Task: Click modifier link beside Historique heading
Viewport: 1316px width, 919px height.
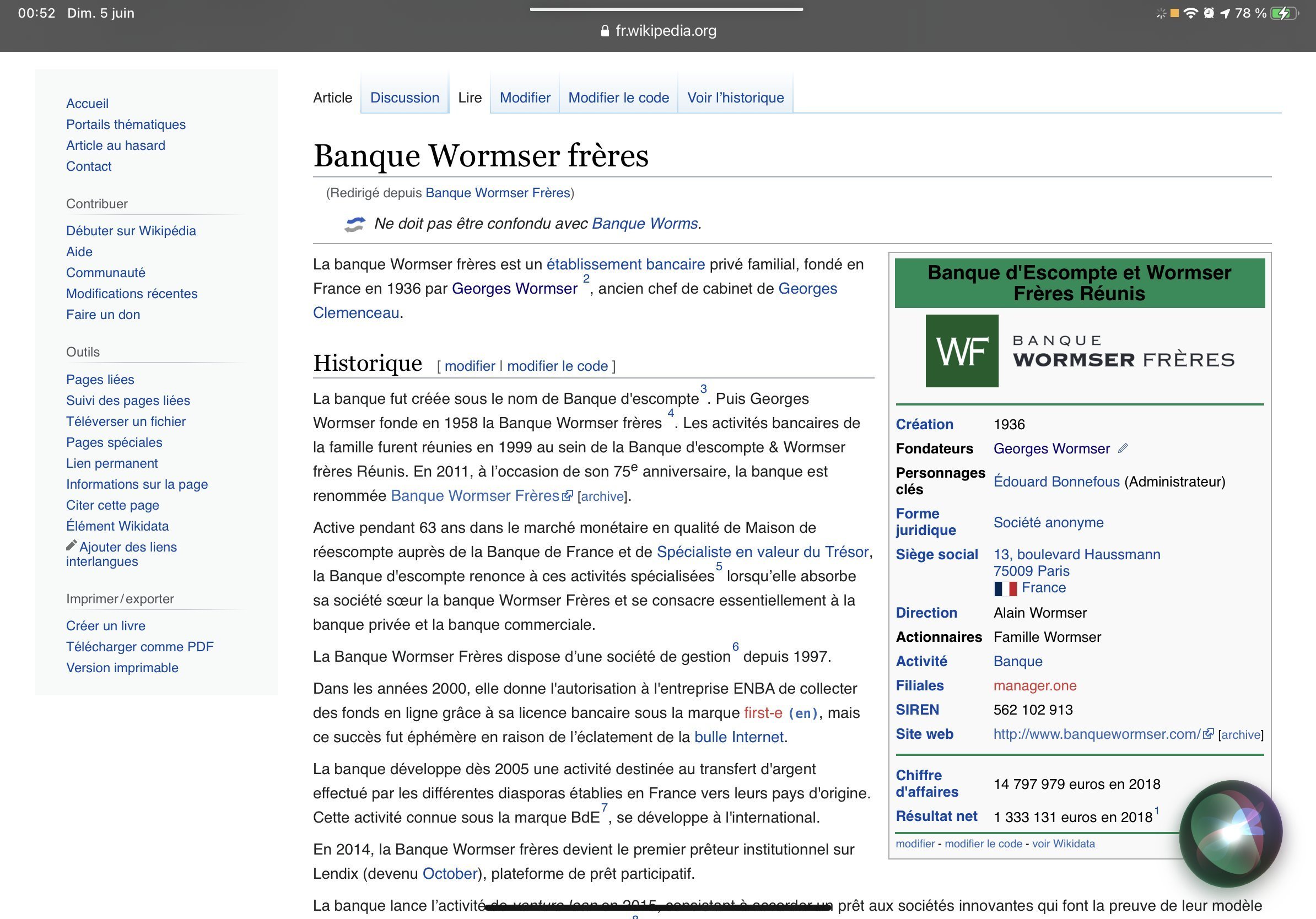Action: click(x=470, y=365)
